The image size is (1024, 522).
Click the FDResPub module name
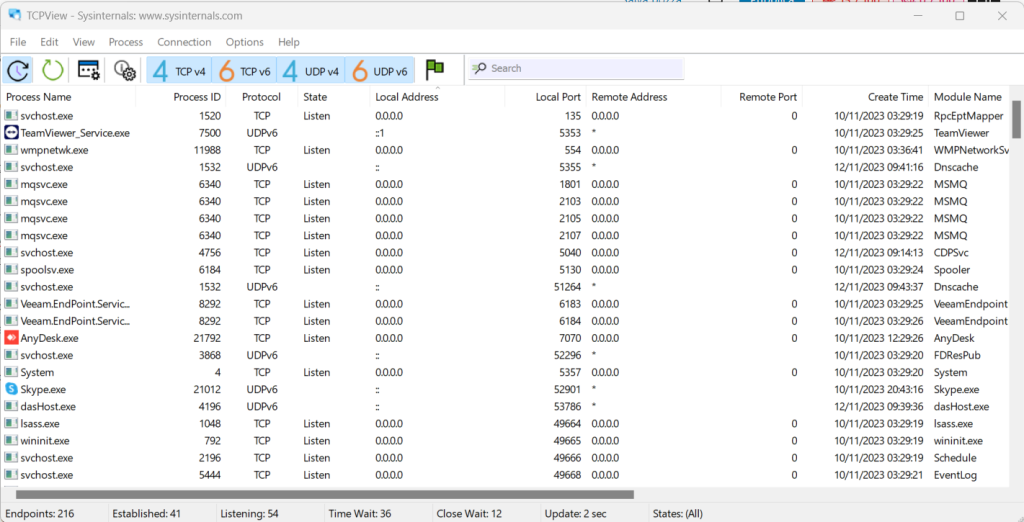[x=955, y=355]
